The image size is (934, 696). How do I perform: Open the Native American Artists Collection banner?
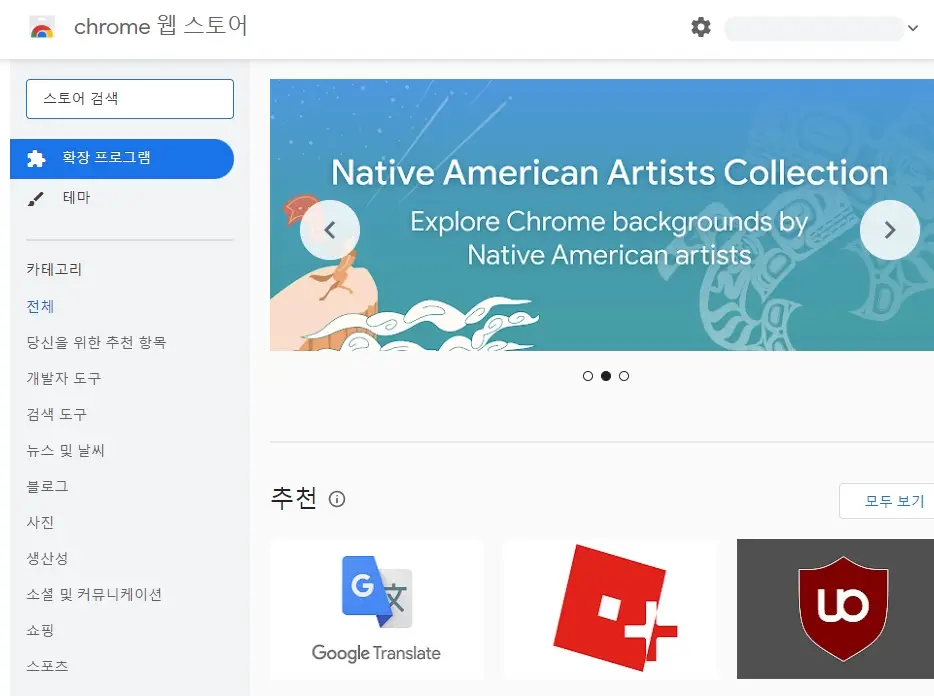tap(602, 215)
